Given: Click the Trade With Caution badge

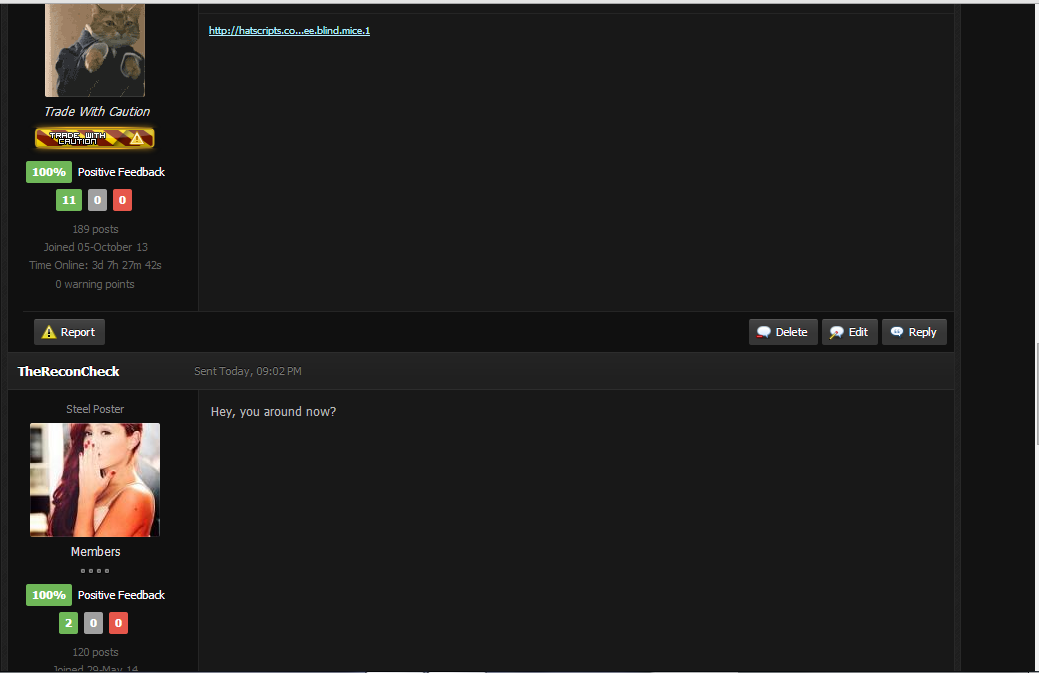Looking at the screenshot, I should point(95,138).
